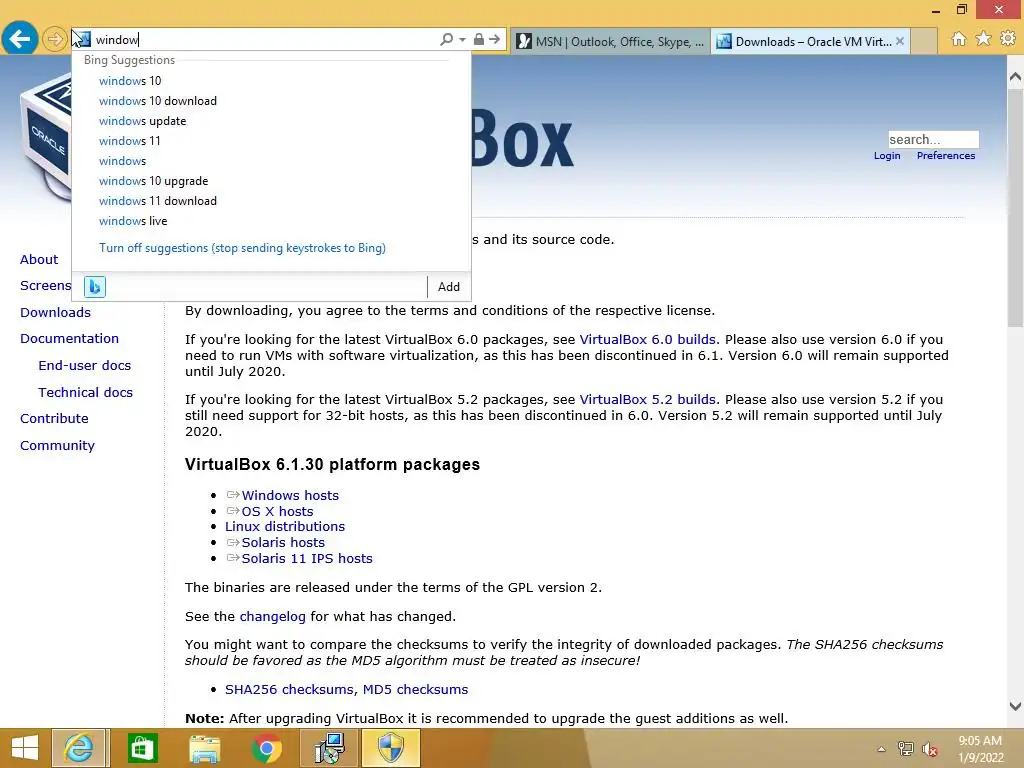Click the Go arrow in the address bar
This screenshot has height=768, width=1024.
tap(494, 39)
